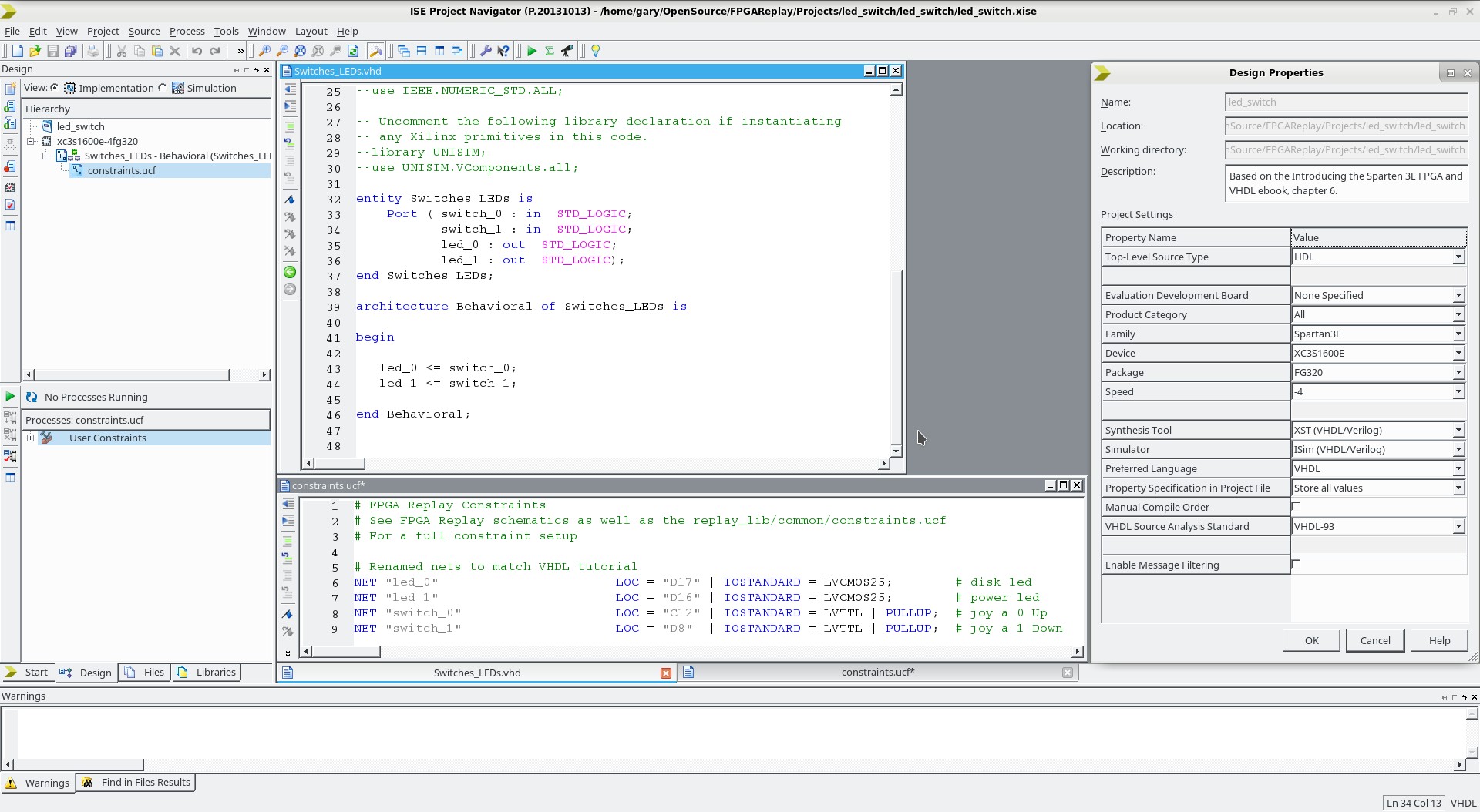Screen dimensions: 1480x812
Task: Expand the User Constraints process node
Action: pyautogui.click(x=31, y=438)
